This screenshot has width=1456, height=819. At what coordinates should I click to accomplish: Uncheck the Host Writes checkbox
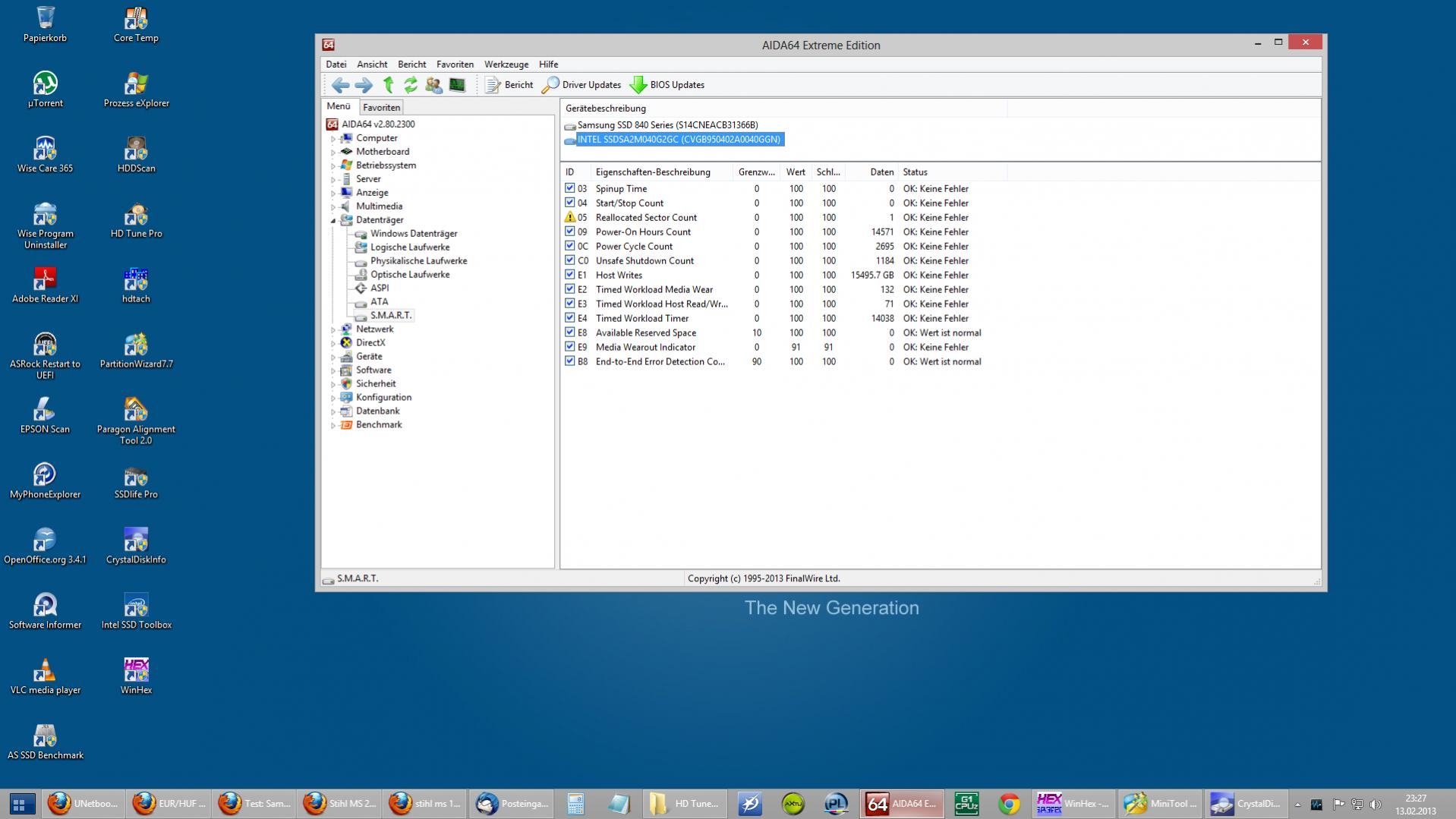point(569,275)
